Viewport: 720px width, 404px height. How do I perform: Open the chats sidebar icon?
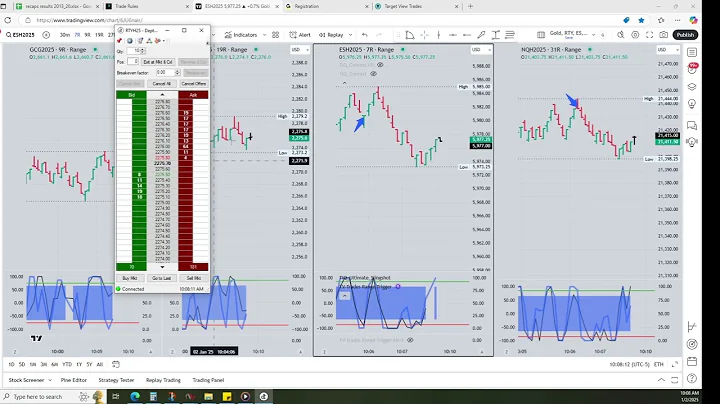[692, 125]
